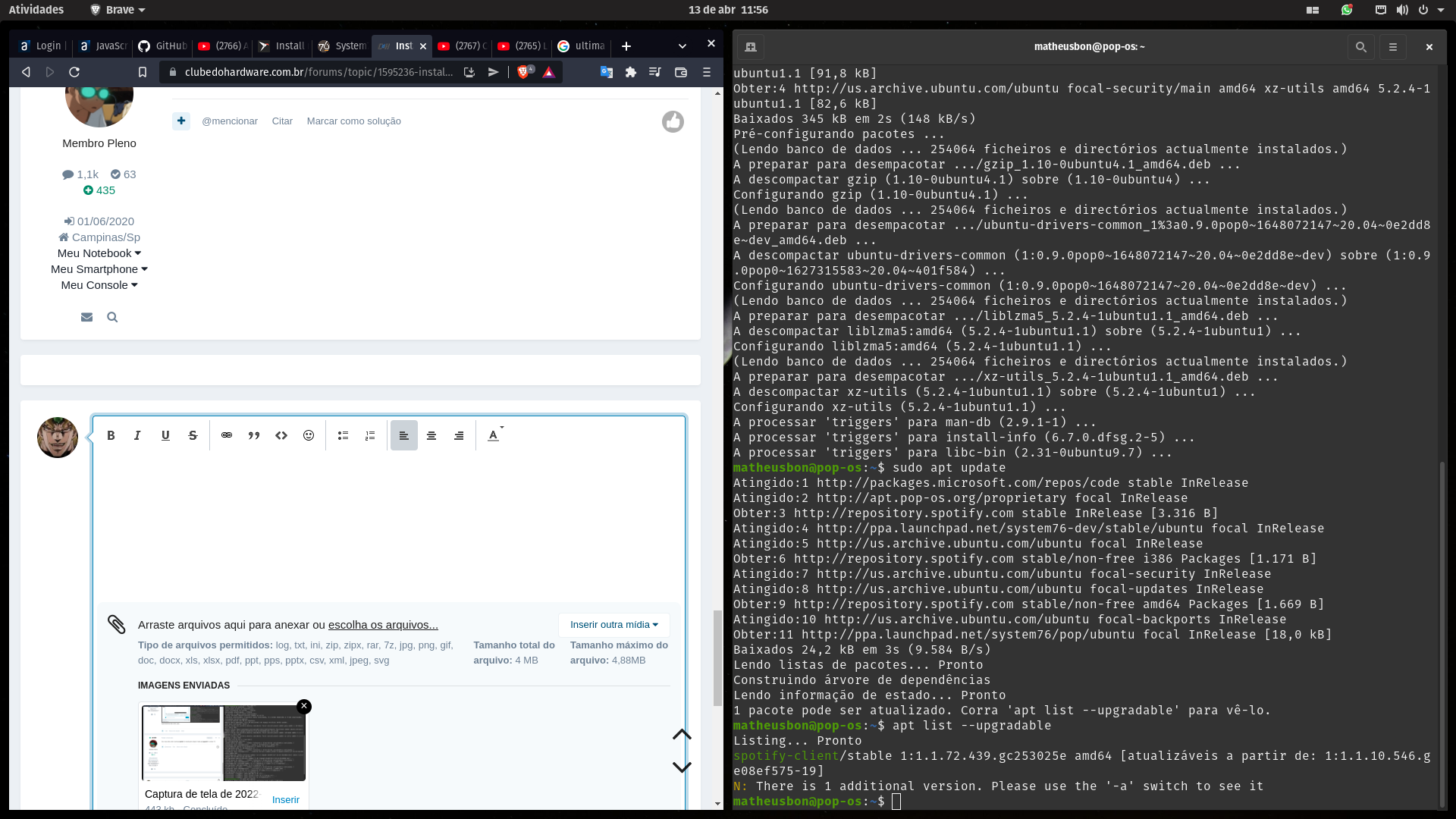The width and height of the screenshot is (1456, 819).
Task: Open new tab in terminal window
Action: [x=751, y=47]
